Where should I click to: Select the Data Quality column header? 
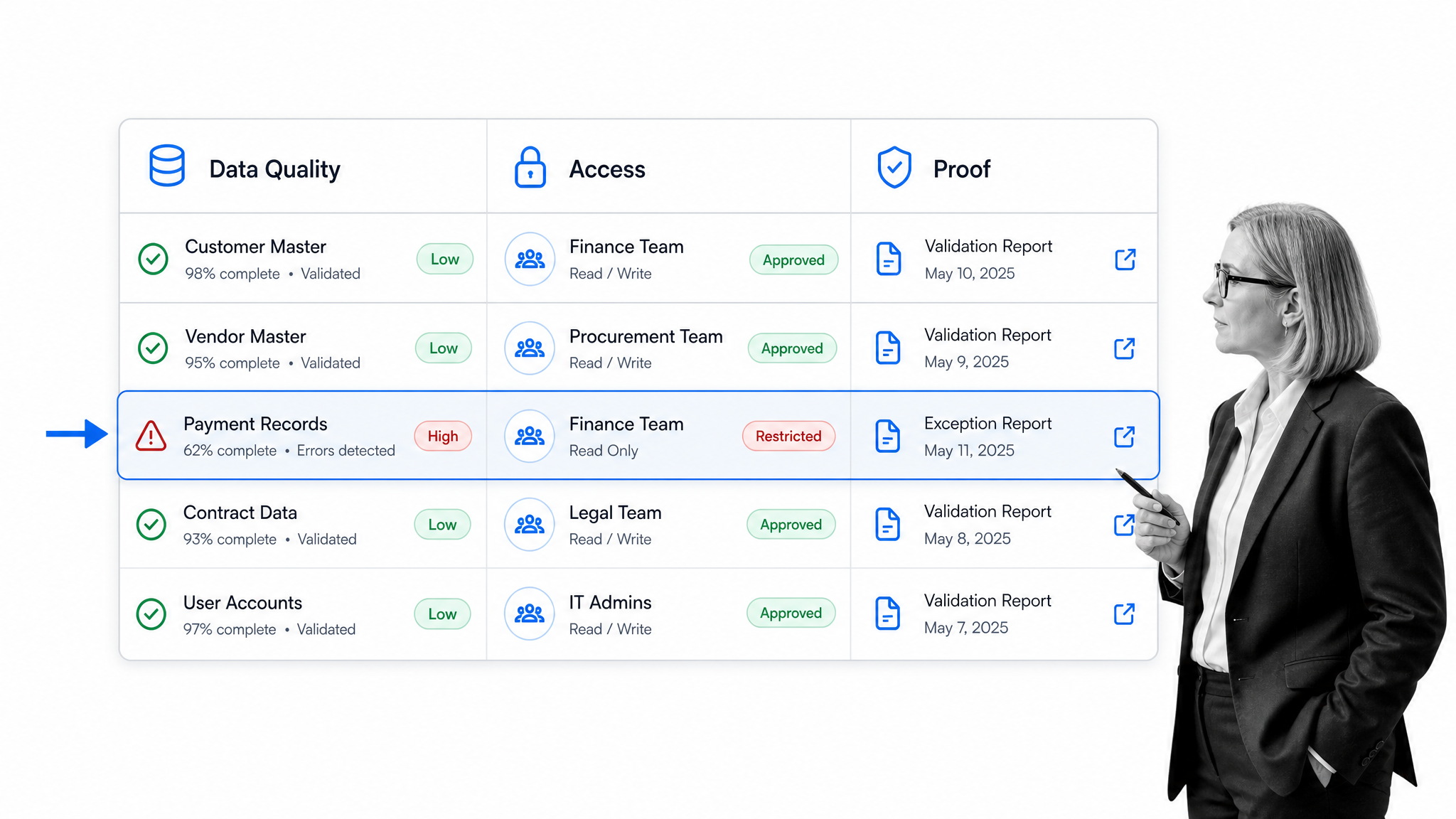pos(274,169)
